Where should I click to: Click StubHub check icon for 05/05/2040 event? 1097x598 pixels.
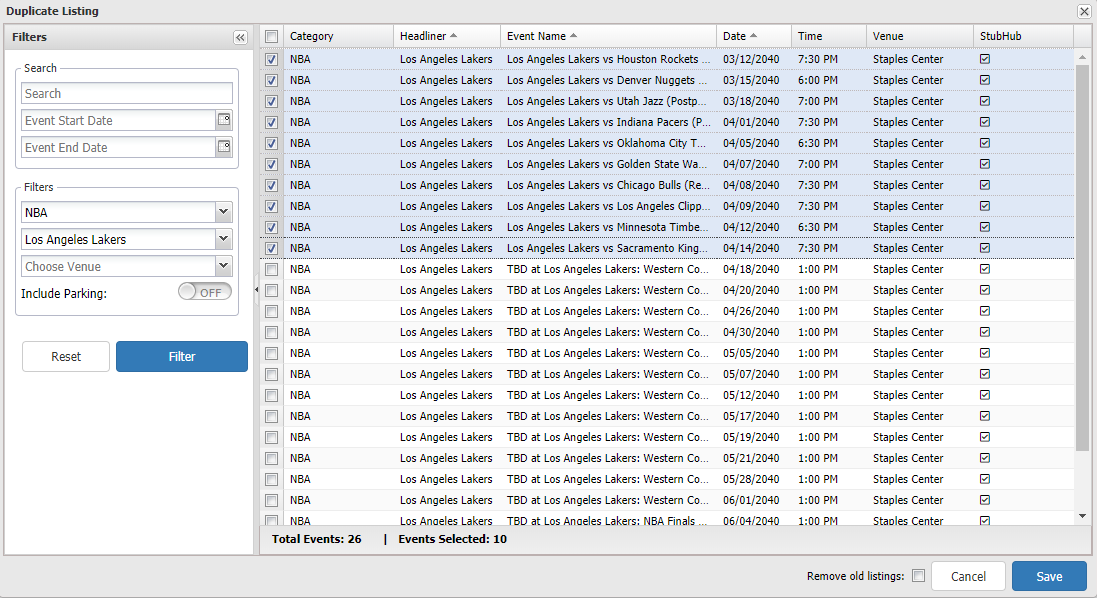point(985,353)
